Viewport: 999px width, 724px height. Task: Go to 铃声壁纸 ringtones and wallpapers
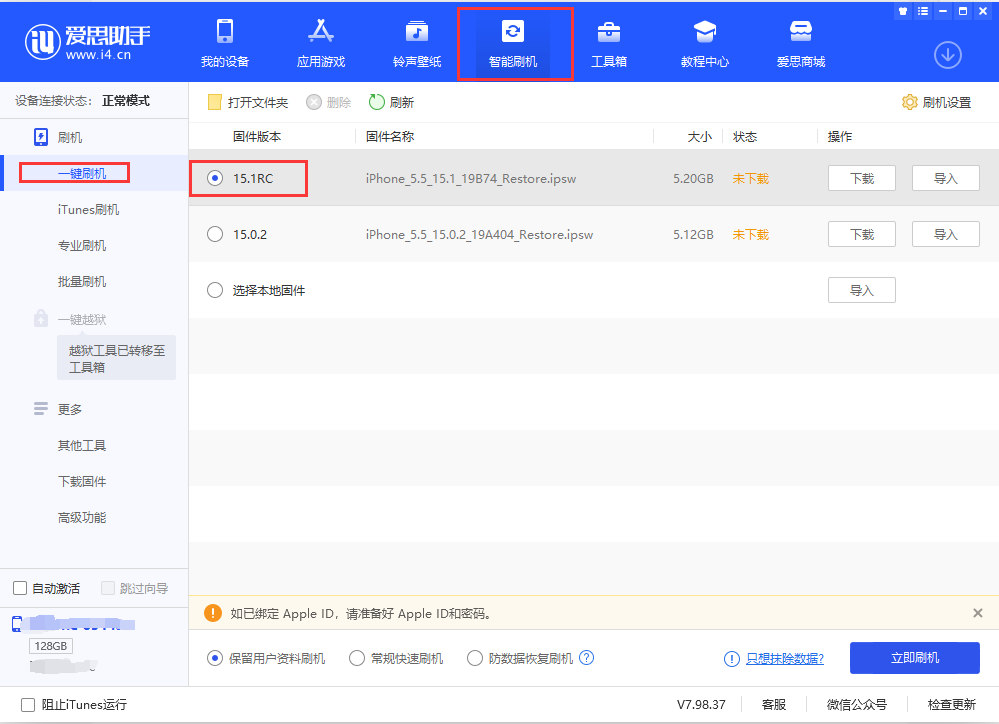point(417,43)
